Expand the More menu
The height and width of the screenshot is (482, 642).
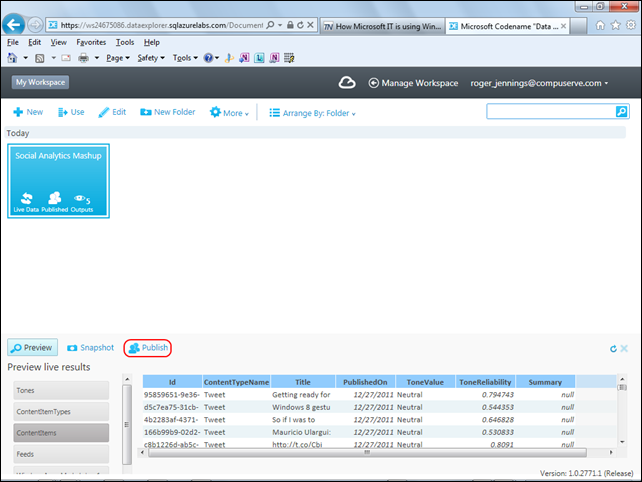[x=229, y=113]
